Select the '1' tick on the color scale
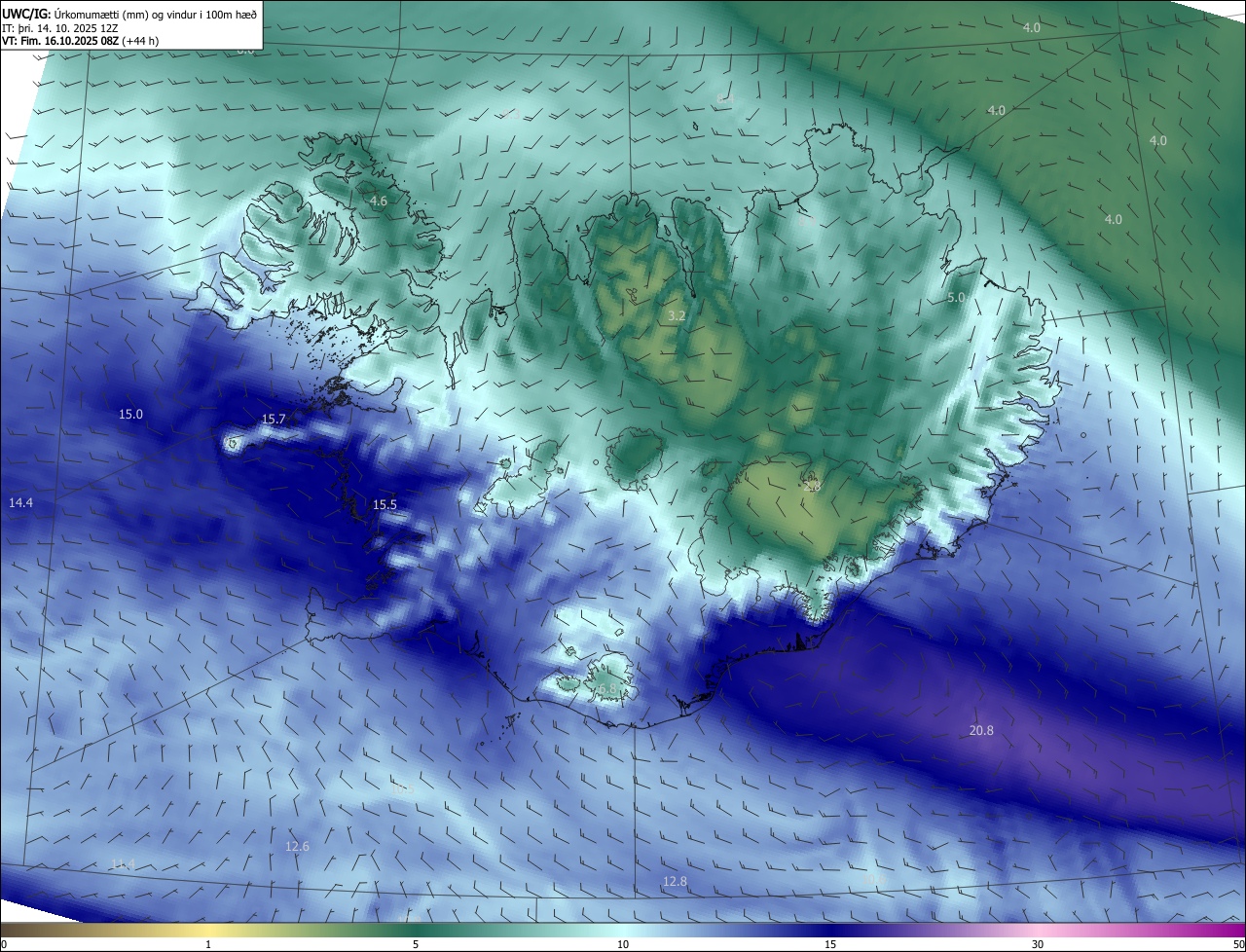The width and height of the screenshot is (1246, 952). point(208,944)
